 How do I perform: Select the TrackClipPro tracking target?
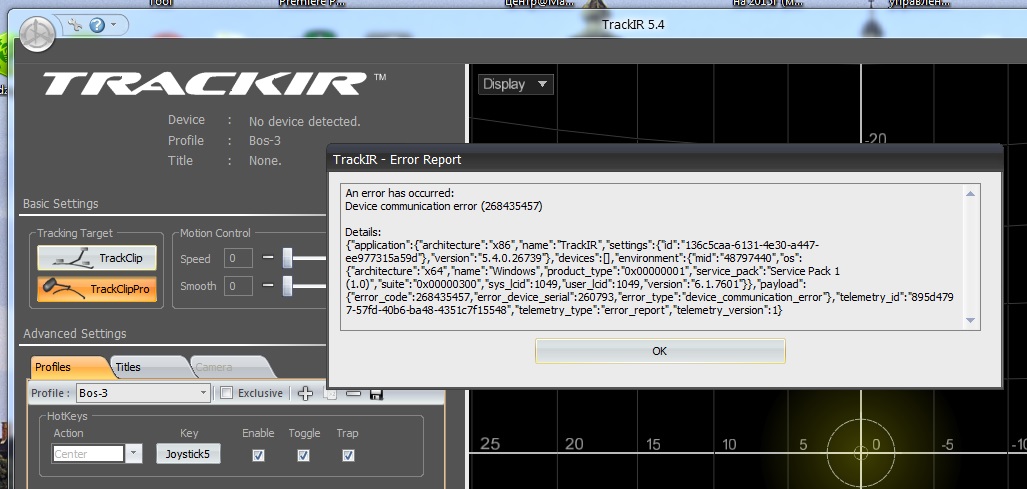pos(98,289)
